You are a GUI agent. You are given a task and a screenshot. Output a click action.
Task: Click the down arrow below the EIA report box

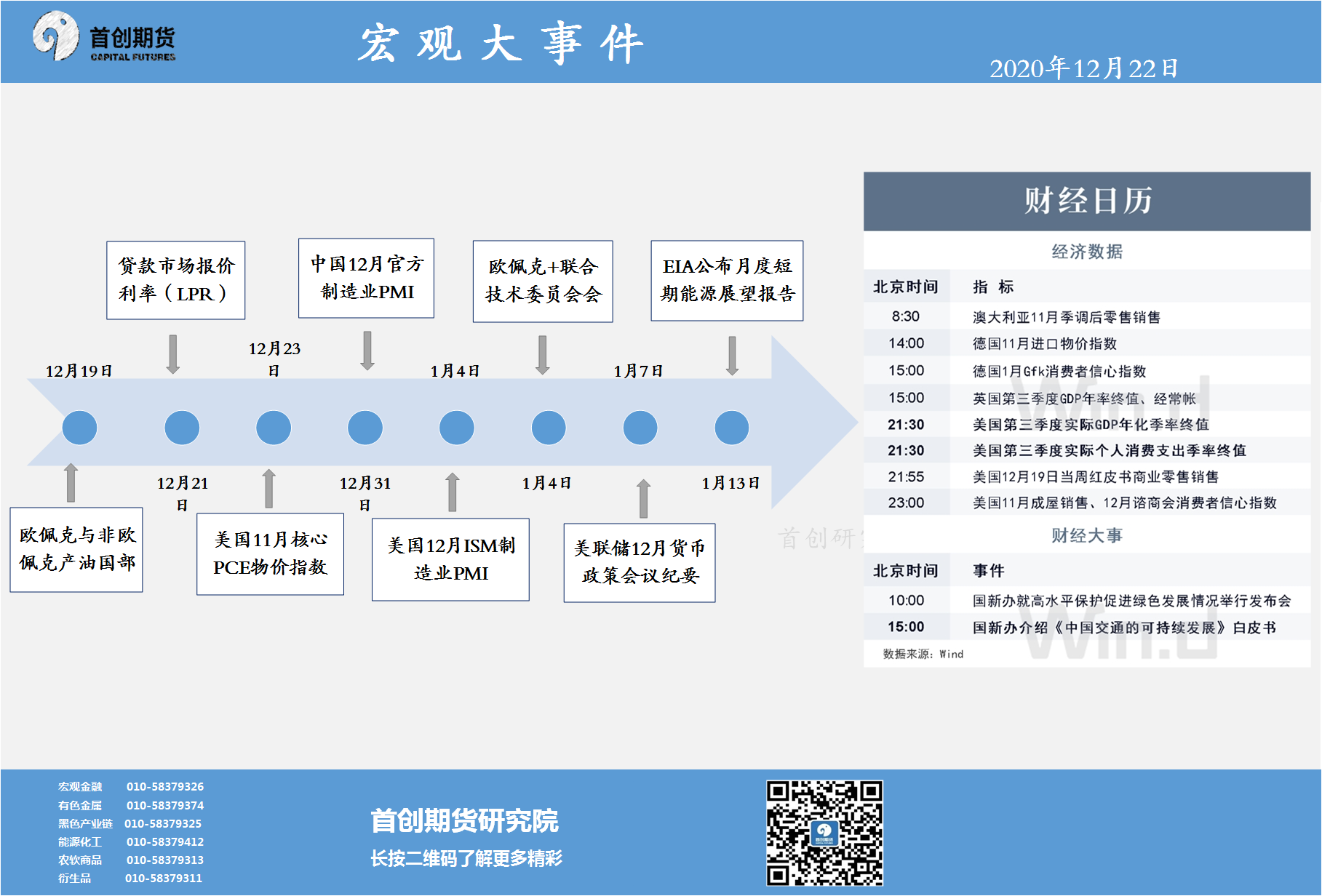[x=732, y=356]
